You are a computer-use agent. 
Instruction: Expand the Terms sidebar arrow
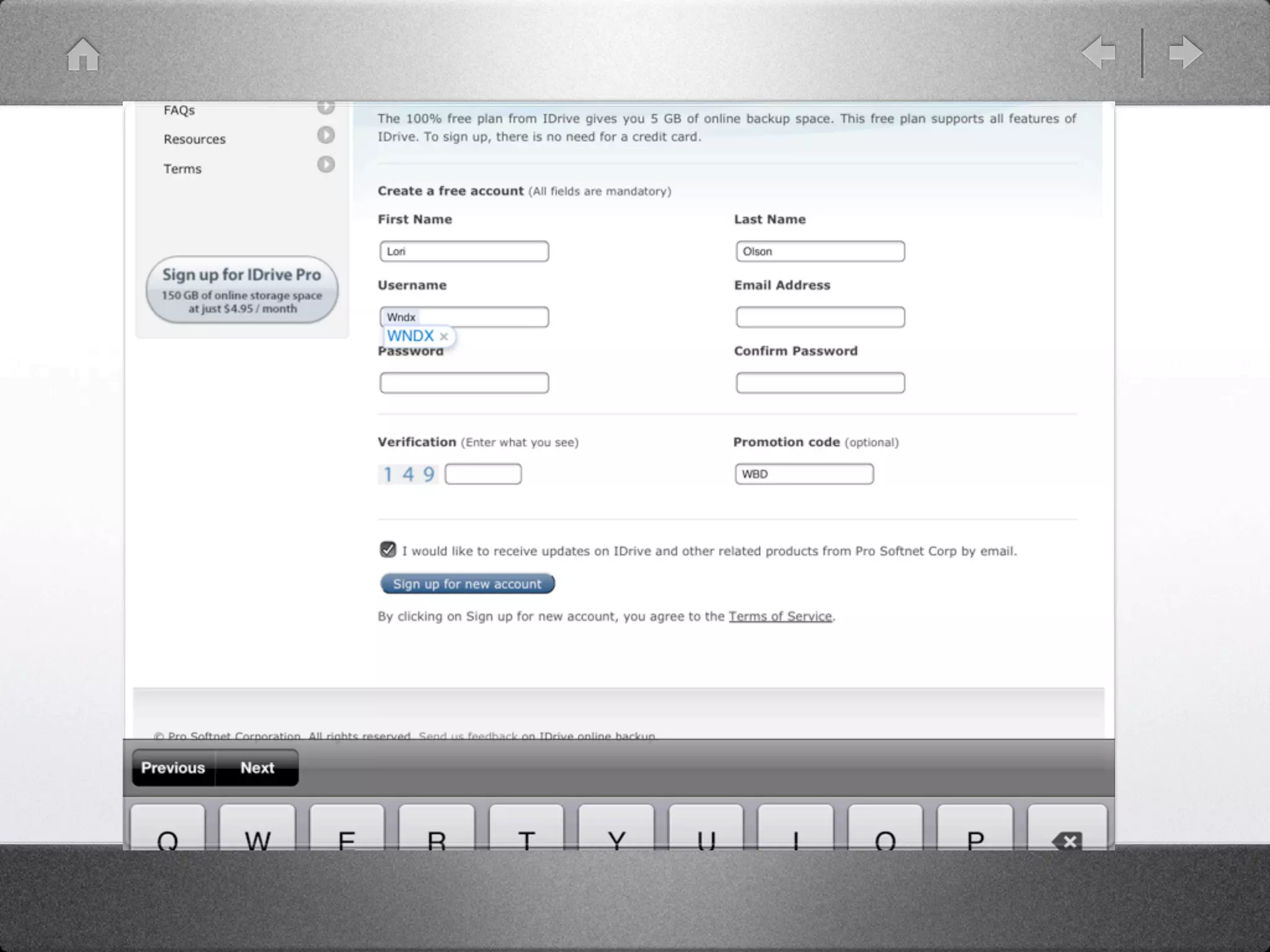click(x=326, y=164)
